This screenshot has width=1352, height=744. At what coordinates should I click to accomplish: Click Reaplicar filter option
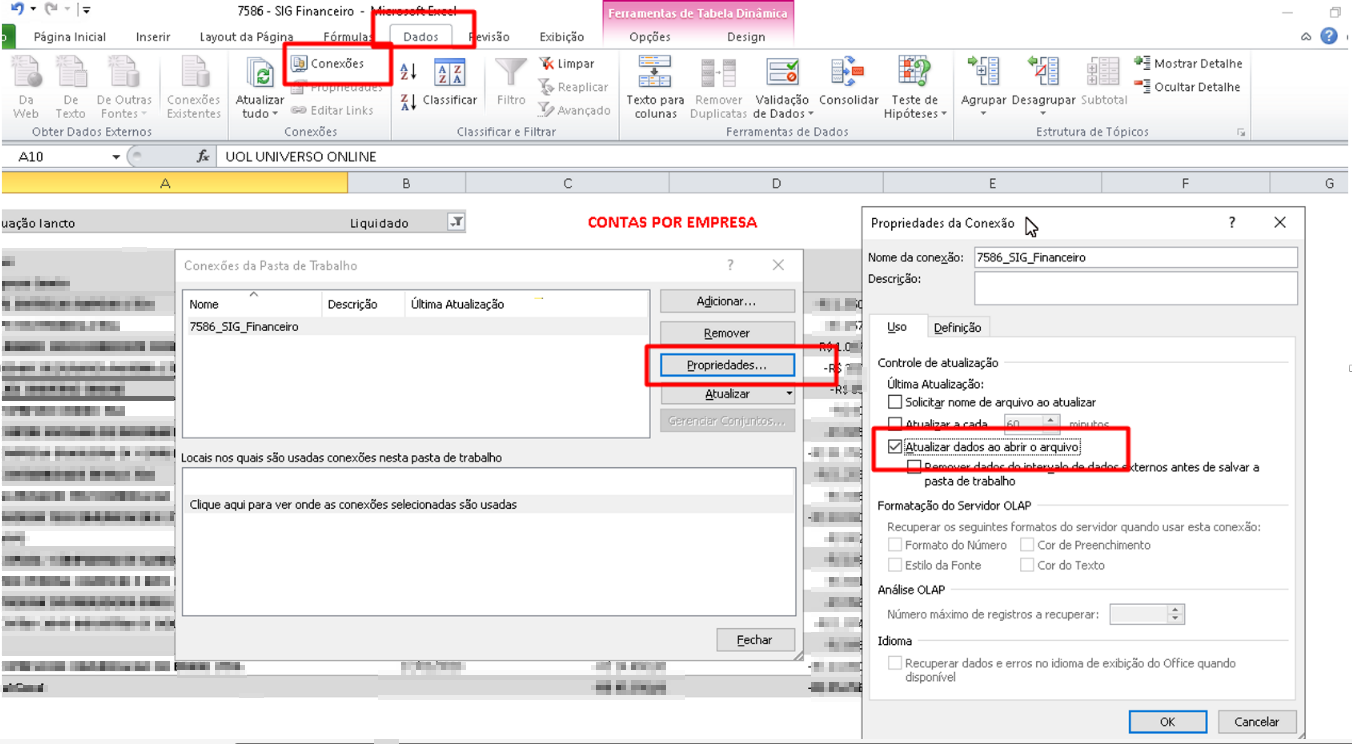pos(573,87)
